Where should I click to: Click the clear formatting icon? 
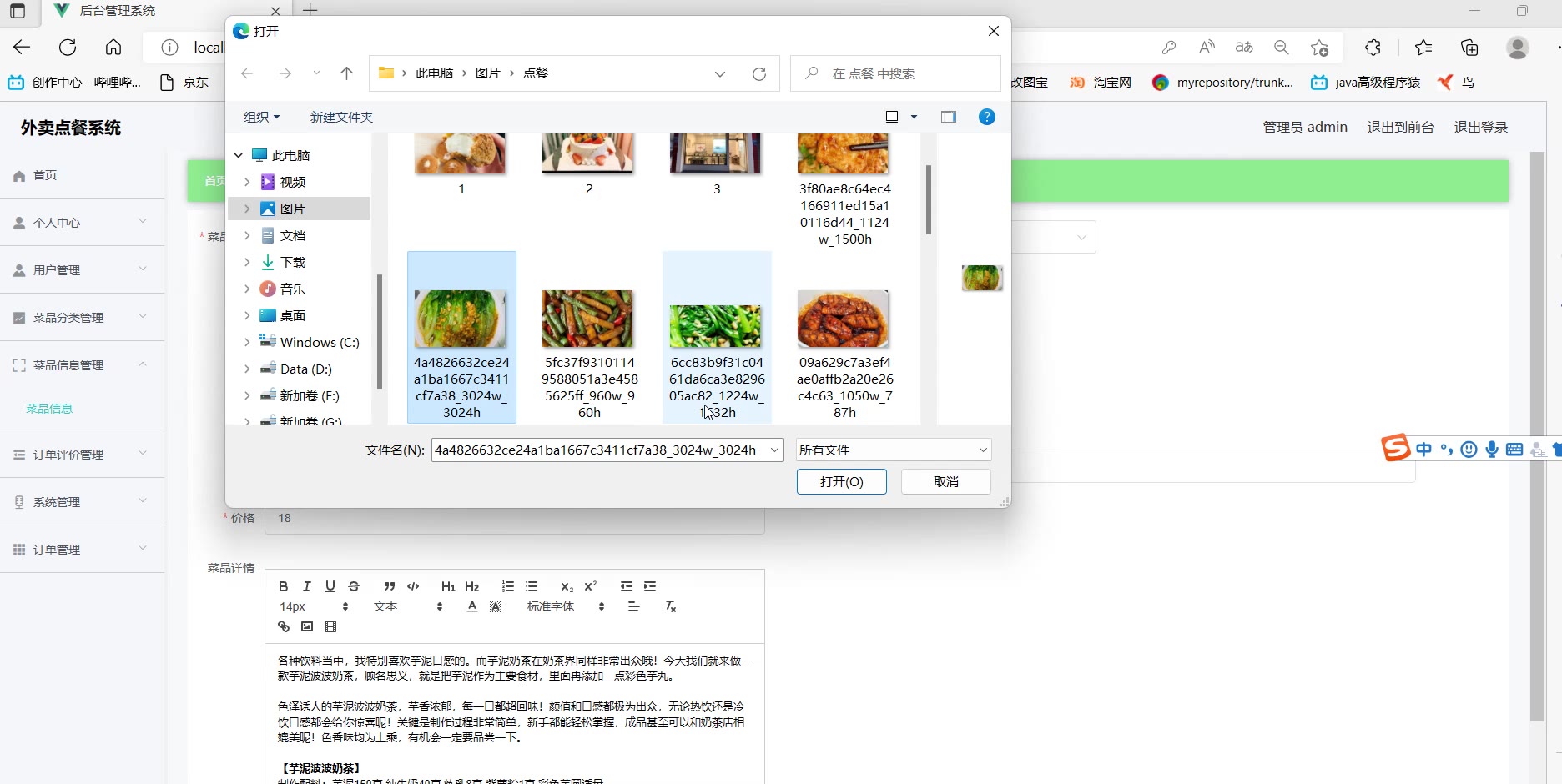pos(669,606)
